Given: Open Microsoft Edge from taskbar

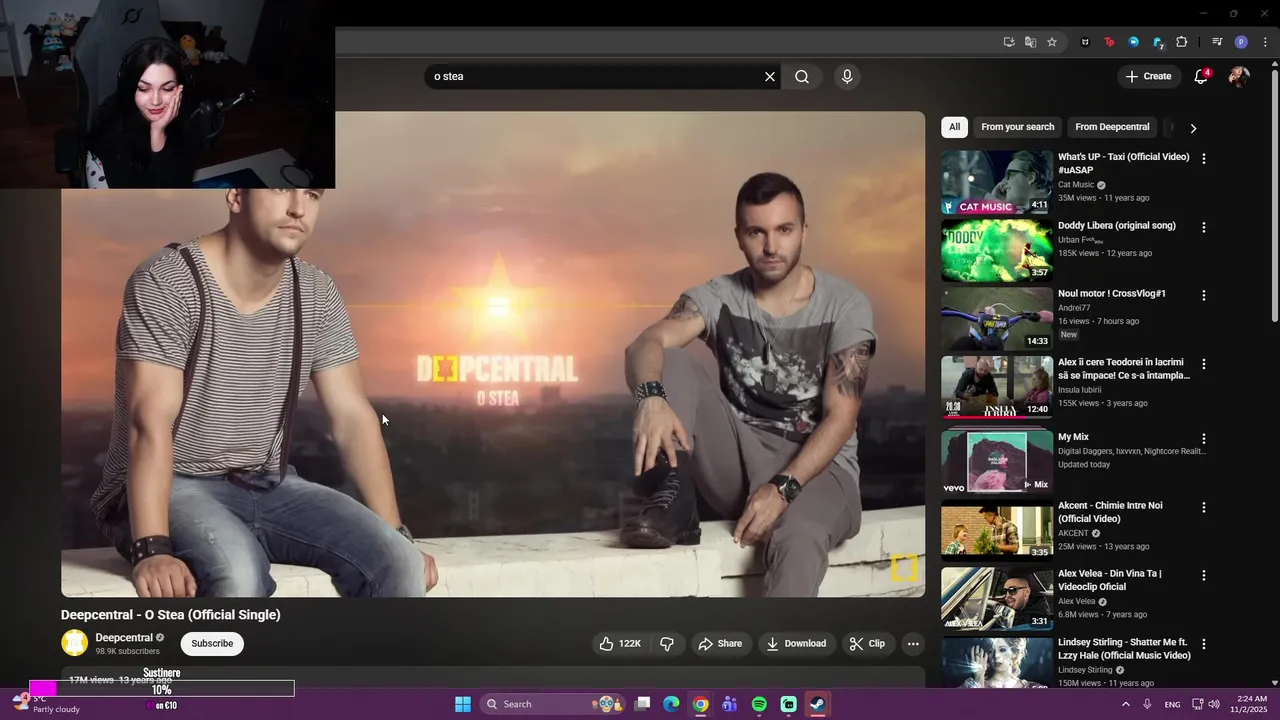Looking at the screenshot, I should tap(671, 704).
